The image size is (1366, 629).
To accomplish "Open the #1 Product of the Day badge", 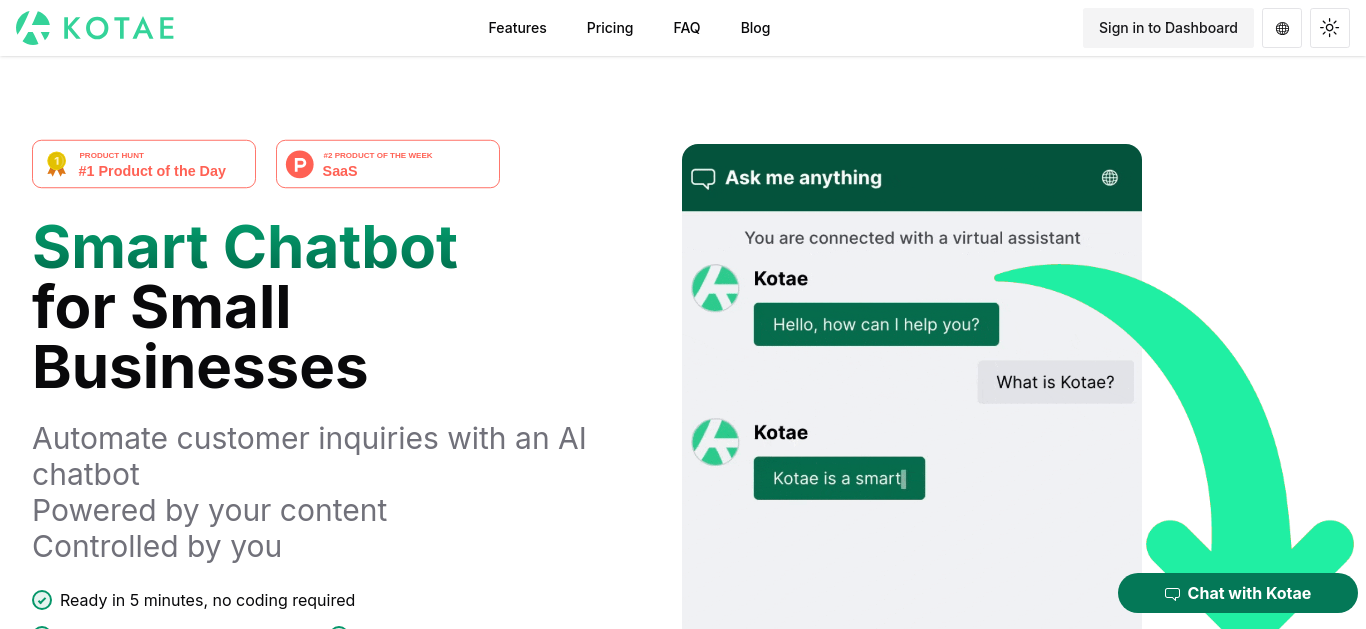I will pyautogui.click(x=144, y=164).
